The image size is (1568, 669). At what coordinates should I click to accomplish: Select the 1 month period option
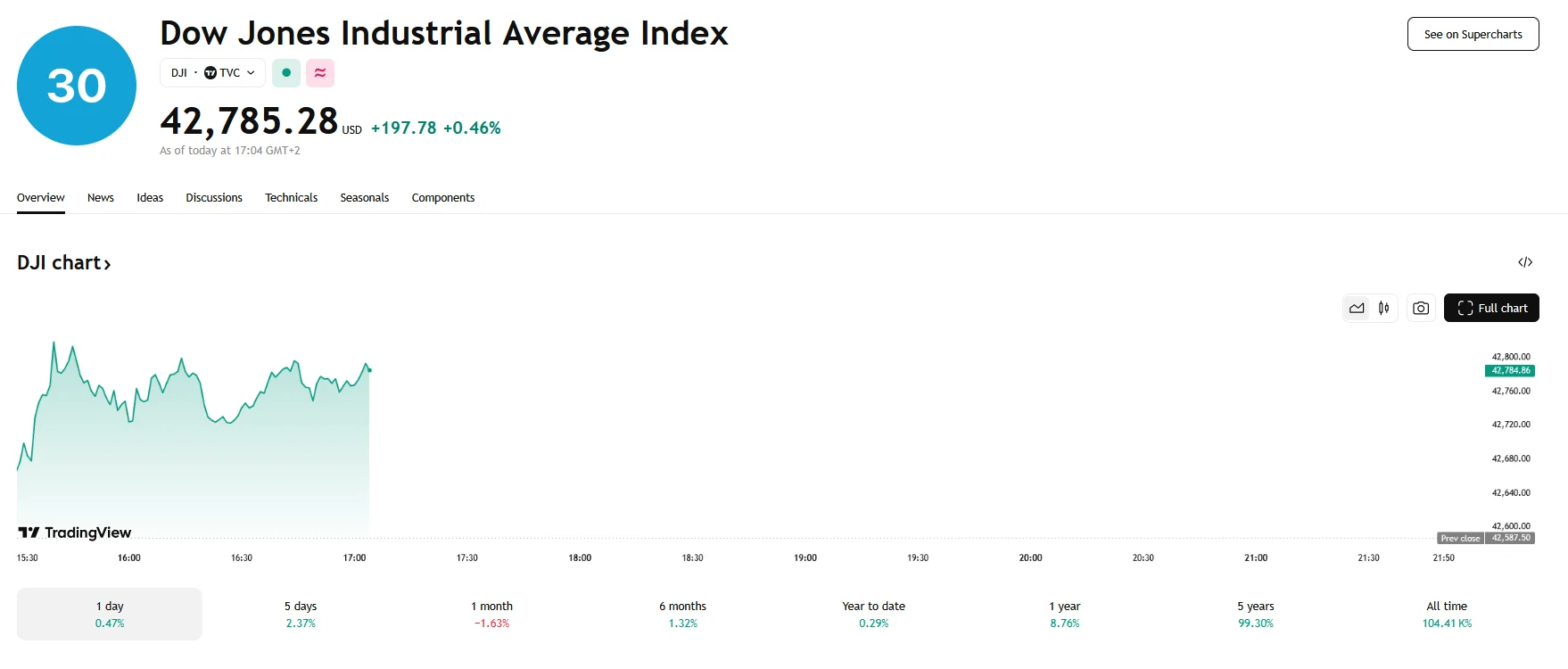coord(491,614)
